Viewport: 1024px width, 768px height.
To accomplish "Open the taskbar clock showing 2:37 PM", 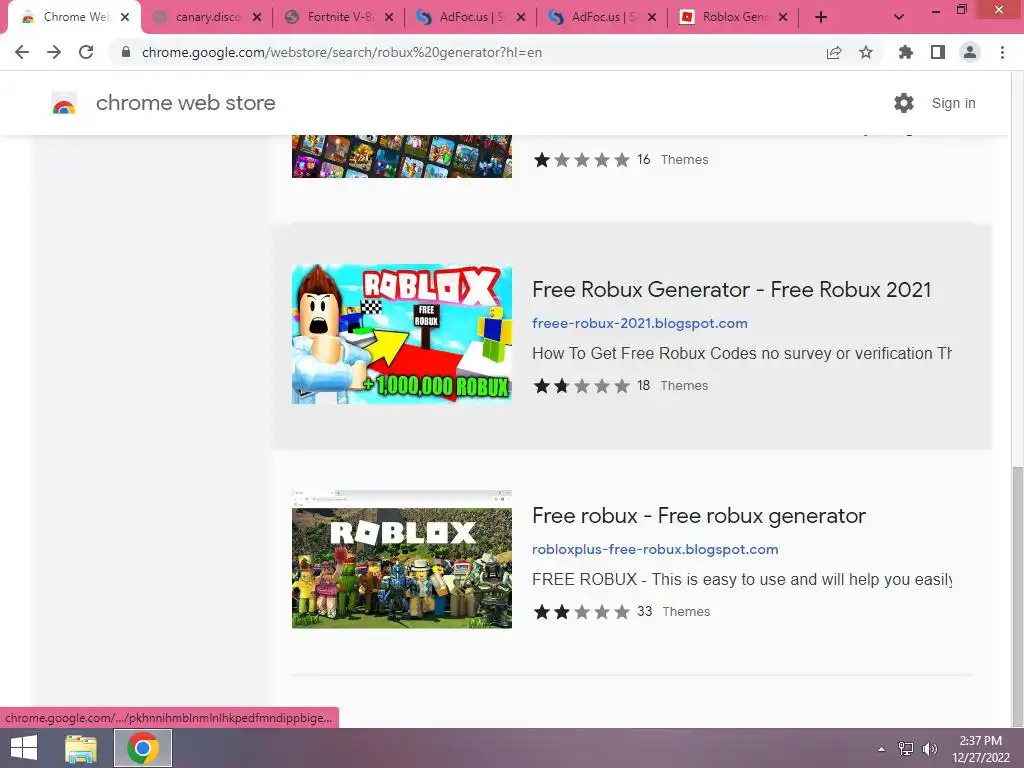I will click(981, 749).
